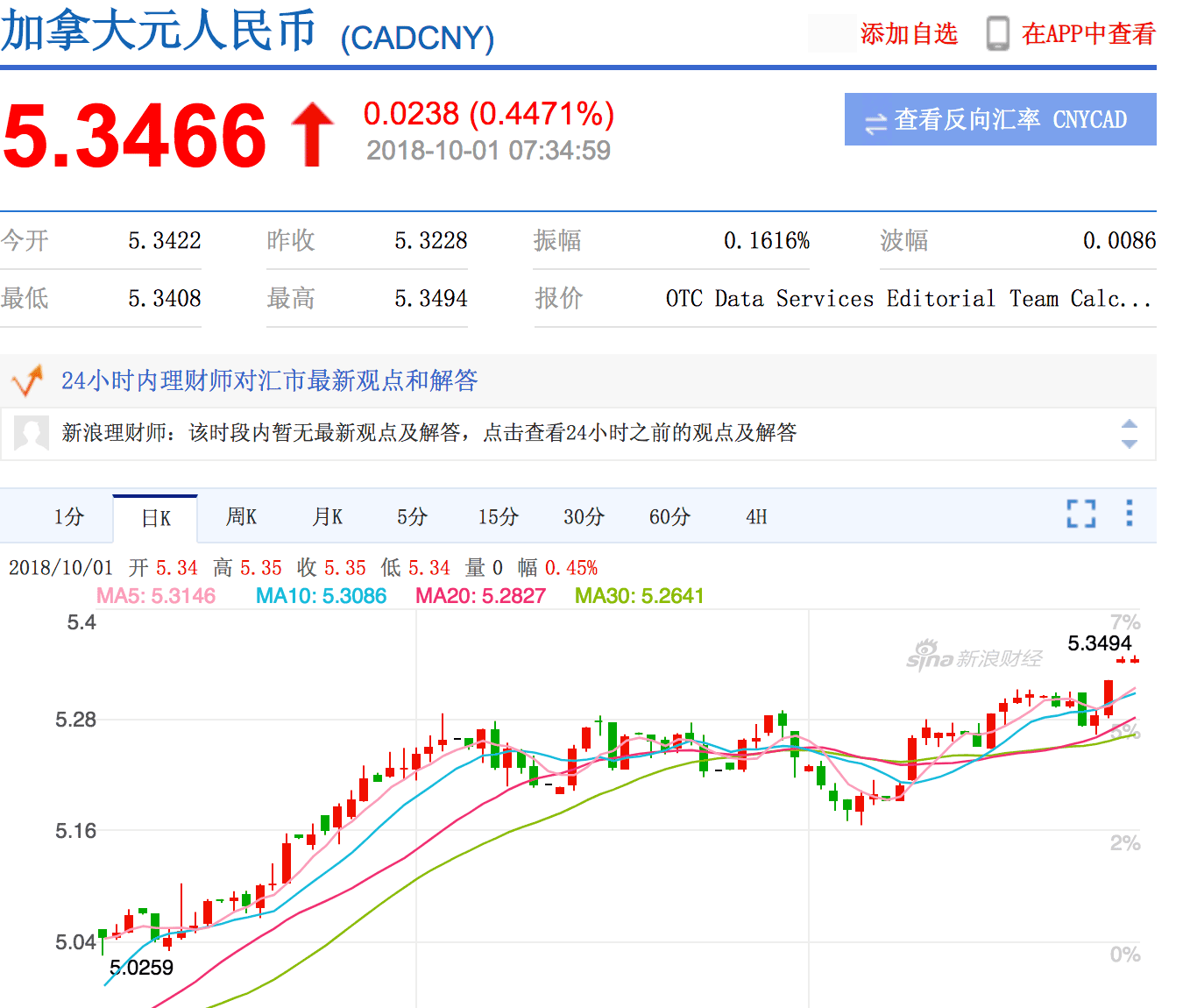Click the 报价 source OTC Data Services text

pos(909,299)
